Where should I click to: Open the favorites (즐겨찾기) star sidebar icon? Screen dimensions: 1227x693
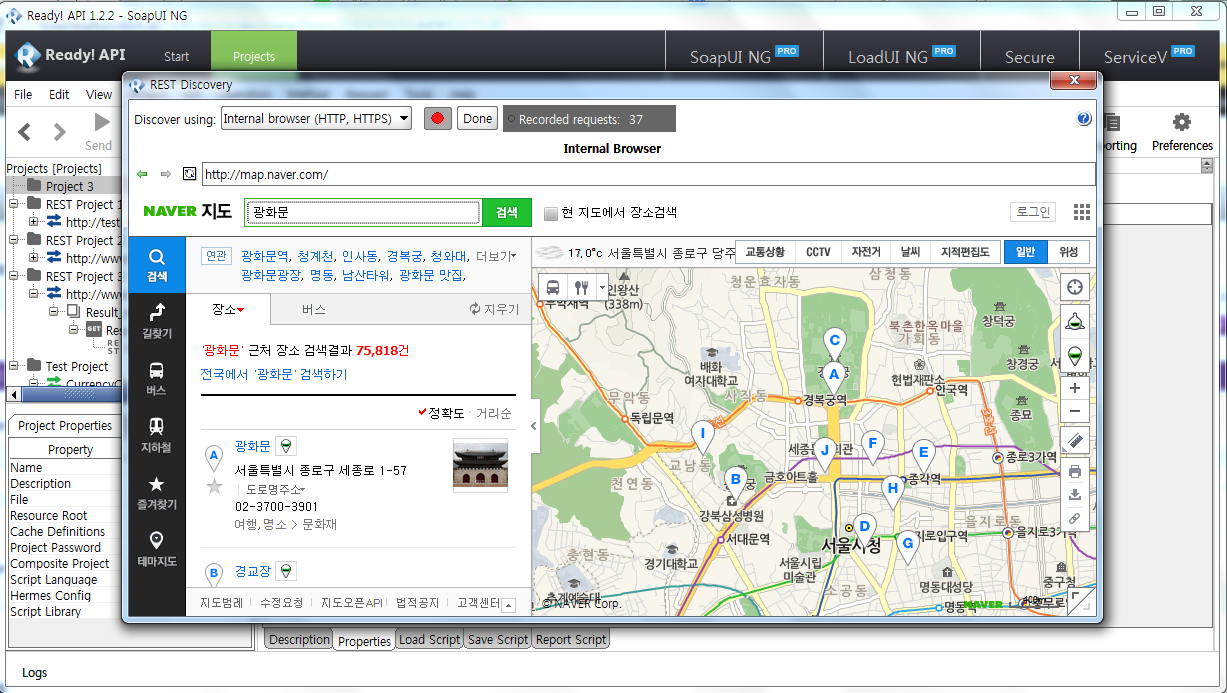click(x=157, y=492)
